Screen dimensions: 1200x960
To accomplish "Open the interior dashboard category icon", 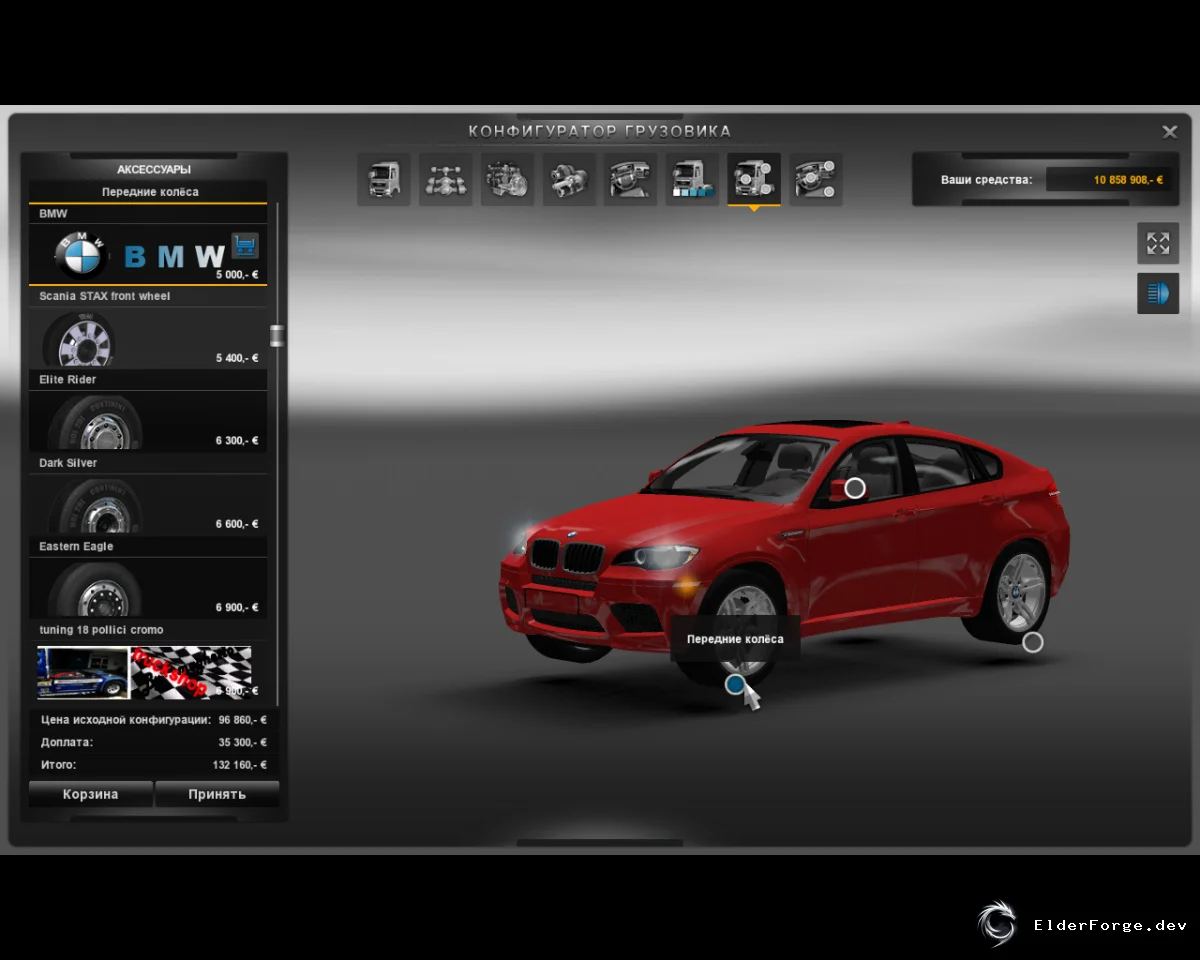I will 631,179.
